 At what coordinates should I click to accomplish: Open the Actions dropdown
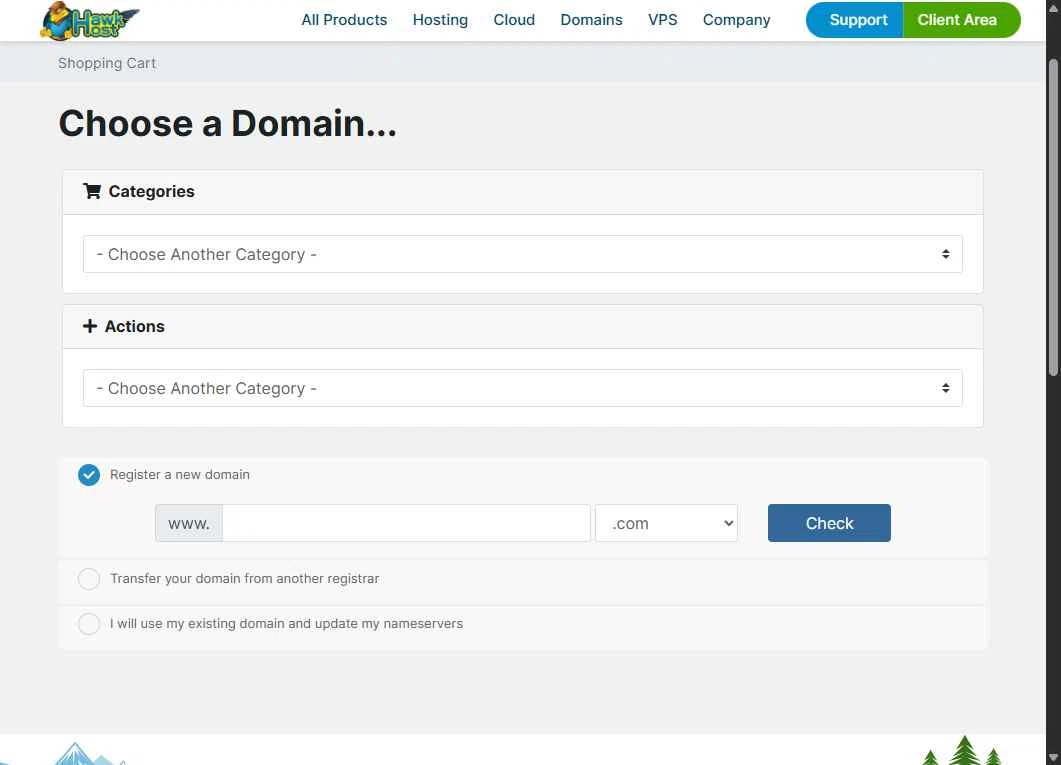(x=522, y=388)
